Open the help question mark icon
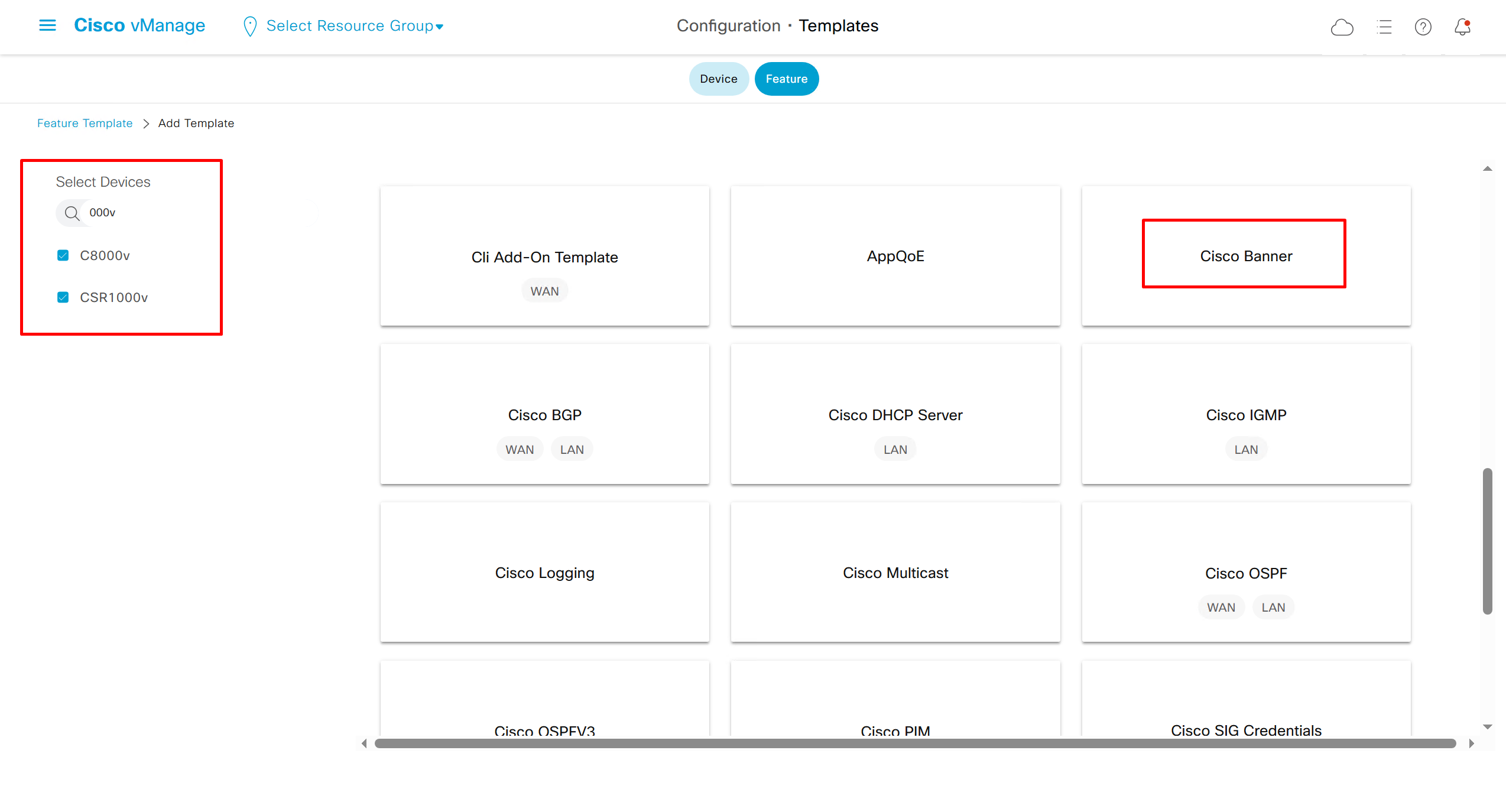 (x=1423, y=27)
